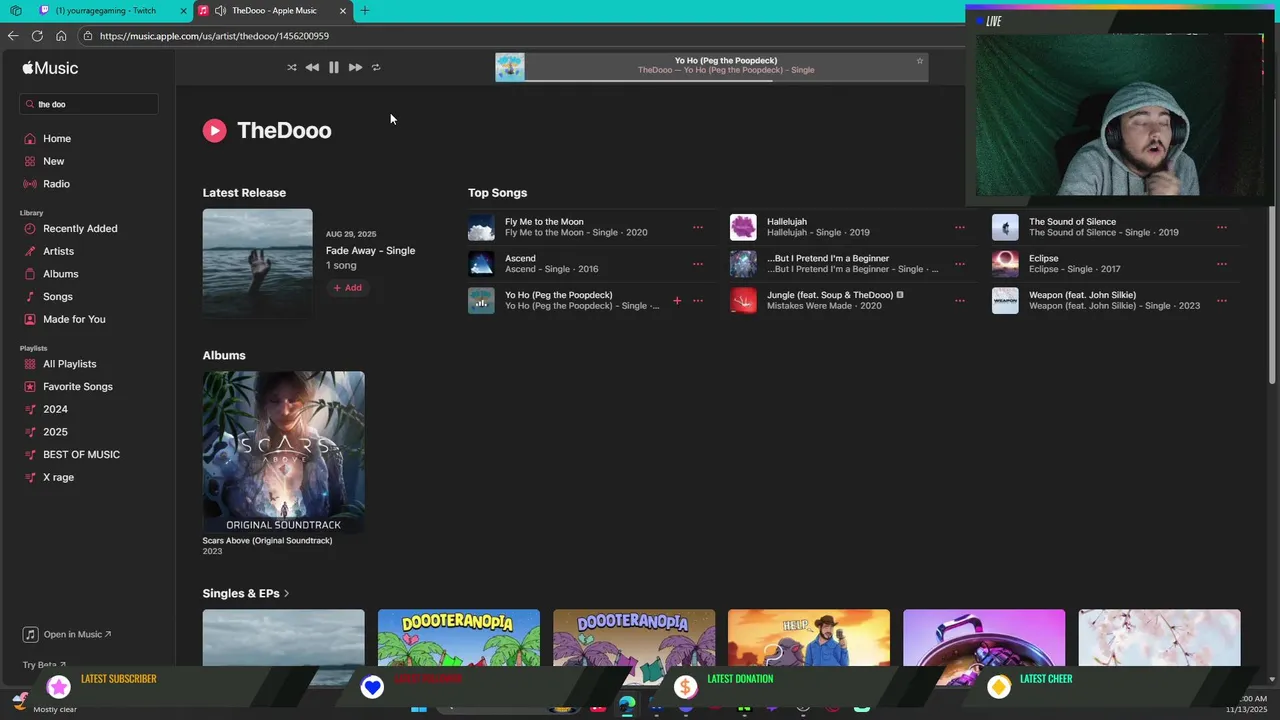Play the Eclipse song artwork
This screenshot has height=720, width=1280.
click(x=1005, y=264)
